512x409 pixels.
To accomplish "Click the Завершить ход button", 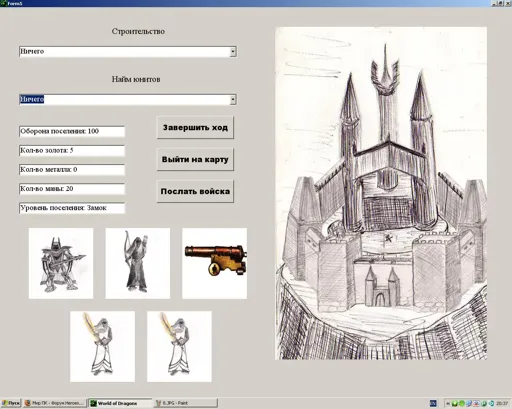I will click(x=195, y=127).
